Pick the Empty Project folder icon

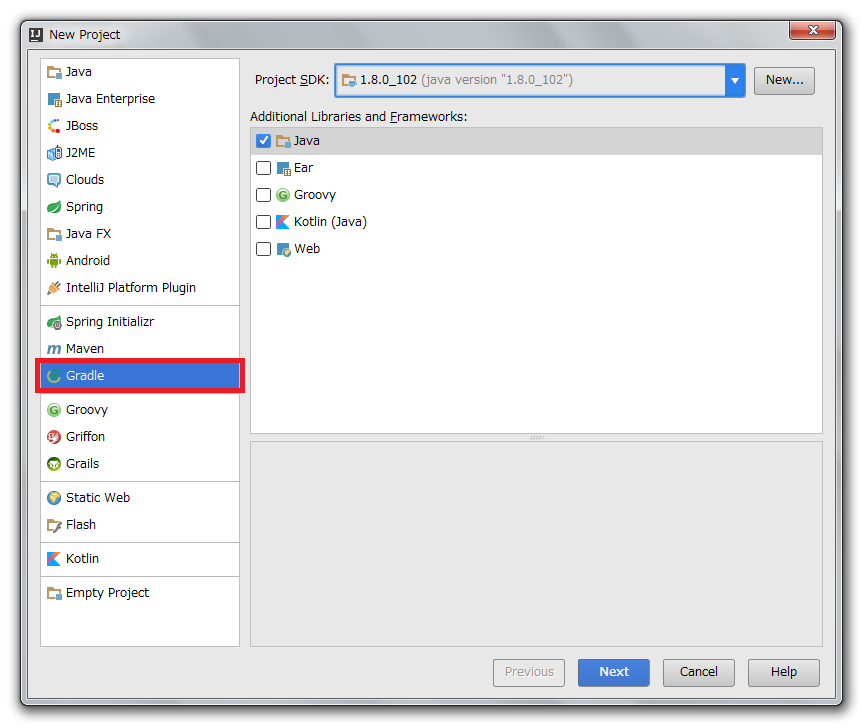54,593
